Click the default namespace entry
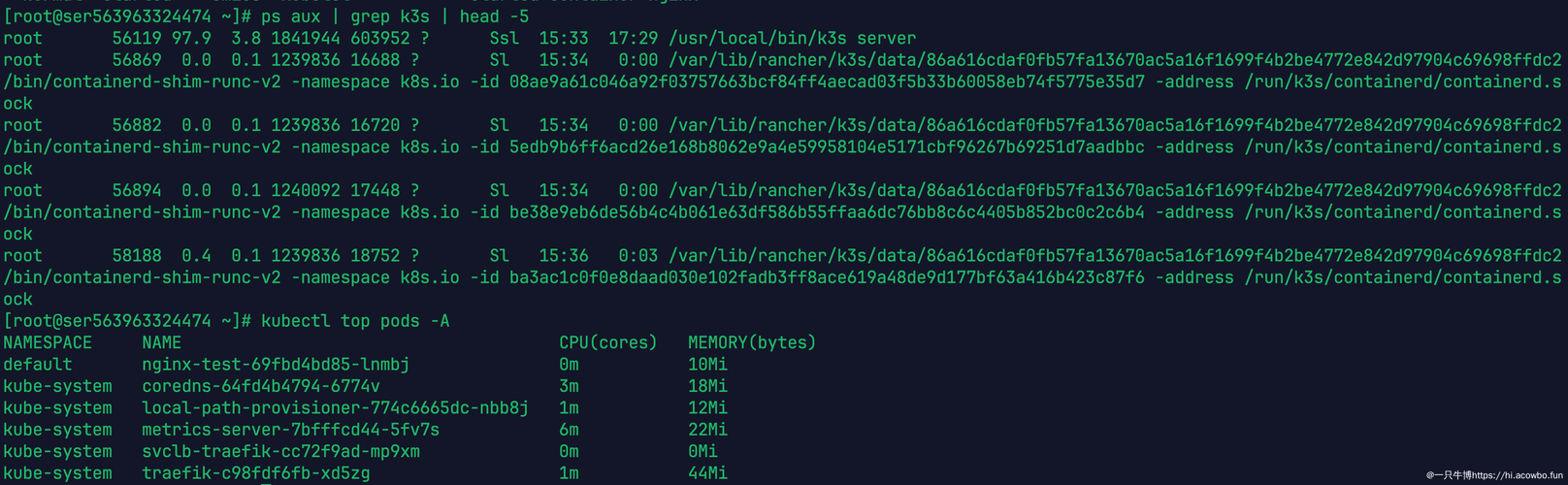This screenshot has width=1568, height=485. pos(38,365)
